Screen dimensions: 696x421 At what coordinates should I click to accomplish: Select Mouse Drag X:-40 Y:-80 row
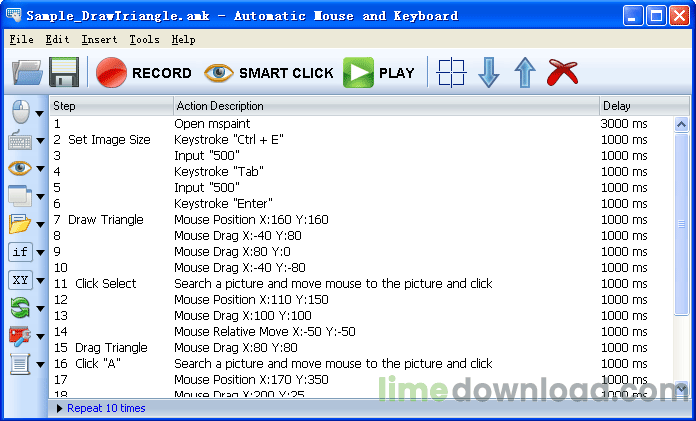(x=361, y=267)
